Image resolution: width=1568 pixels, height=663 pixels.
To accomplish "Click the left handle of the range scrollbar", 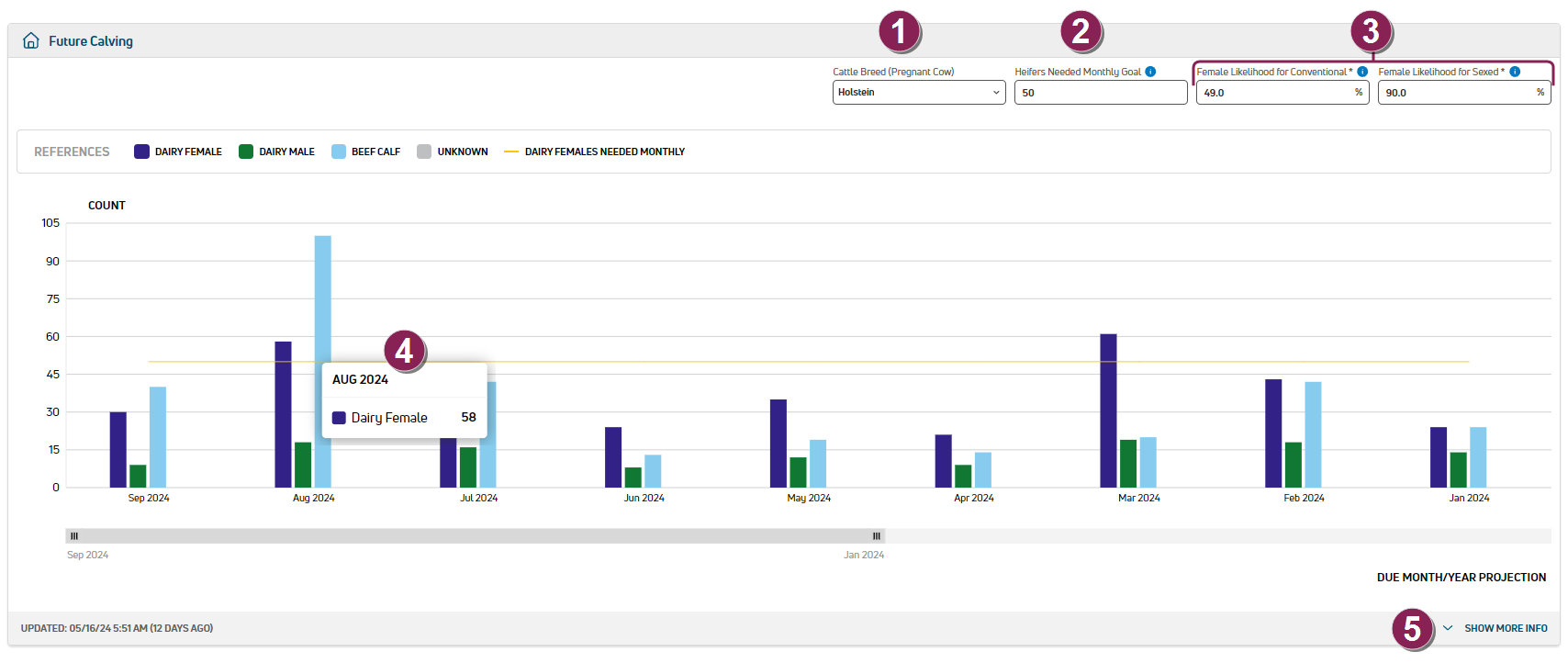I will coord(74,535).
